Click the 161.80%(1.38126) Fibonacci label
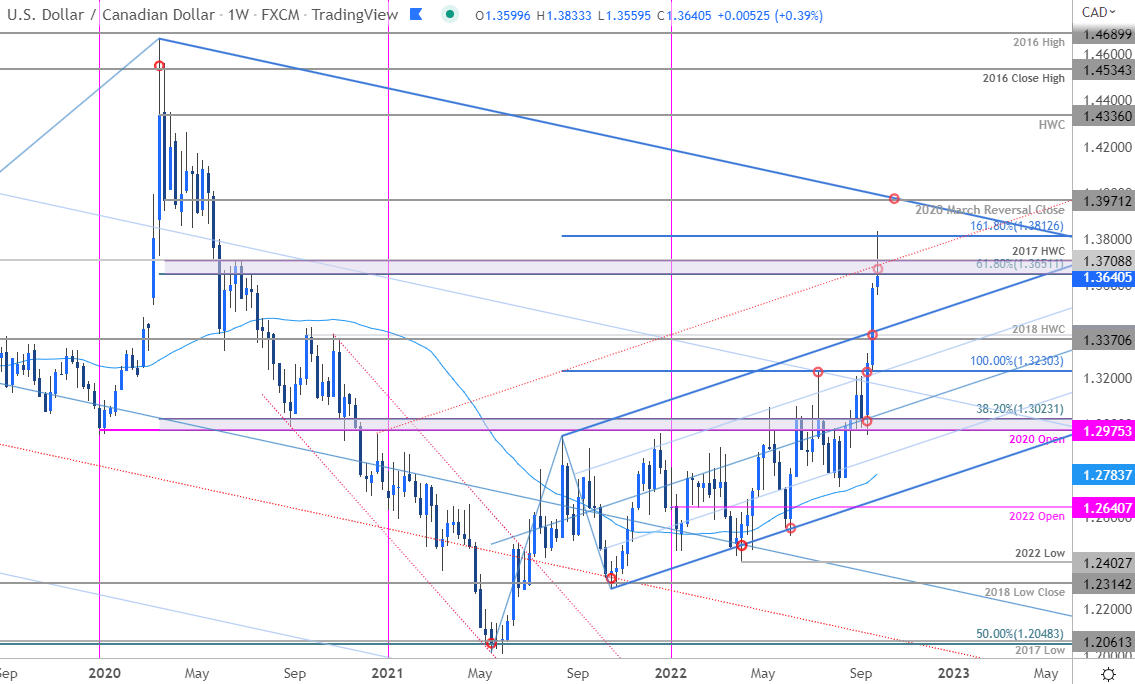The width and height of the screenshot is (1135, 684). 1017,226
